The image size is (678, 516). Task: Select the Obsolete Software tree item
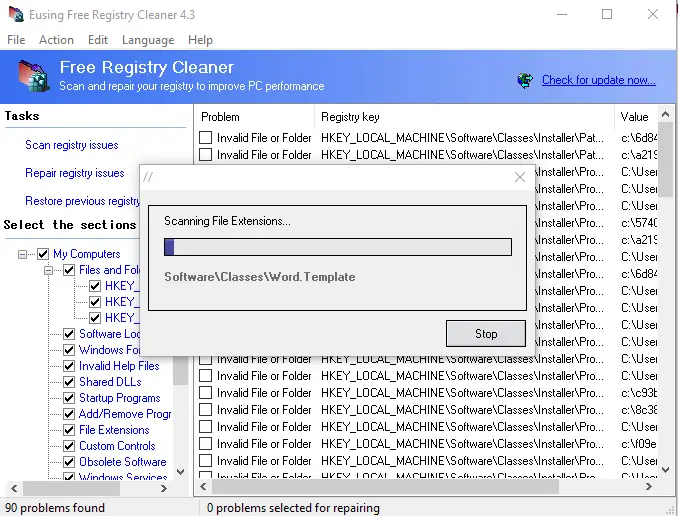(122, 462)
